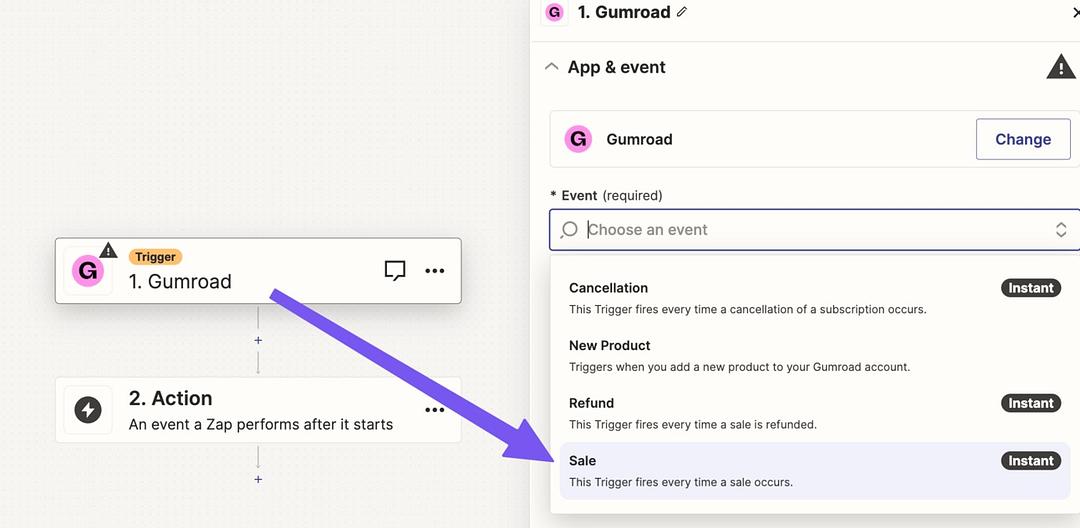Image resolution: width=1080 pixels, height=528 pixels.
Task: Add a step between the trigger and action
Action: point(258,340)
